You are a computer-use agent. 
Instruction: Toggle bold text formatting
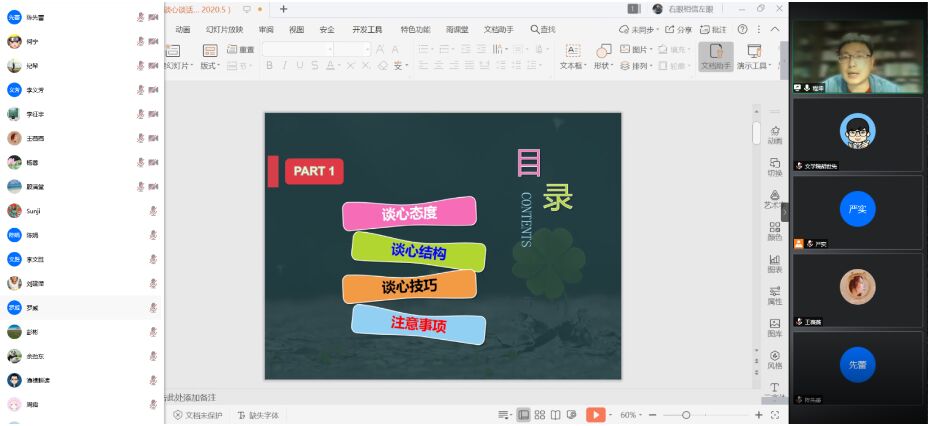[269, 66]
